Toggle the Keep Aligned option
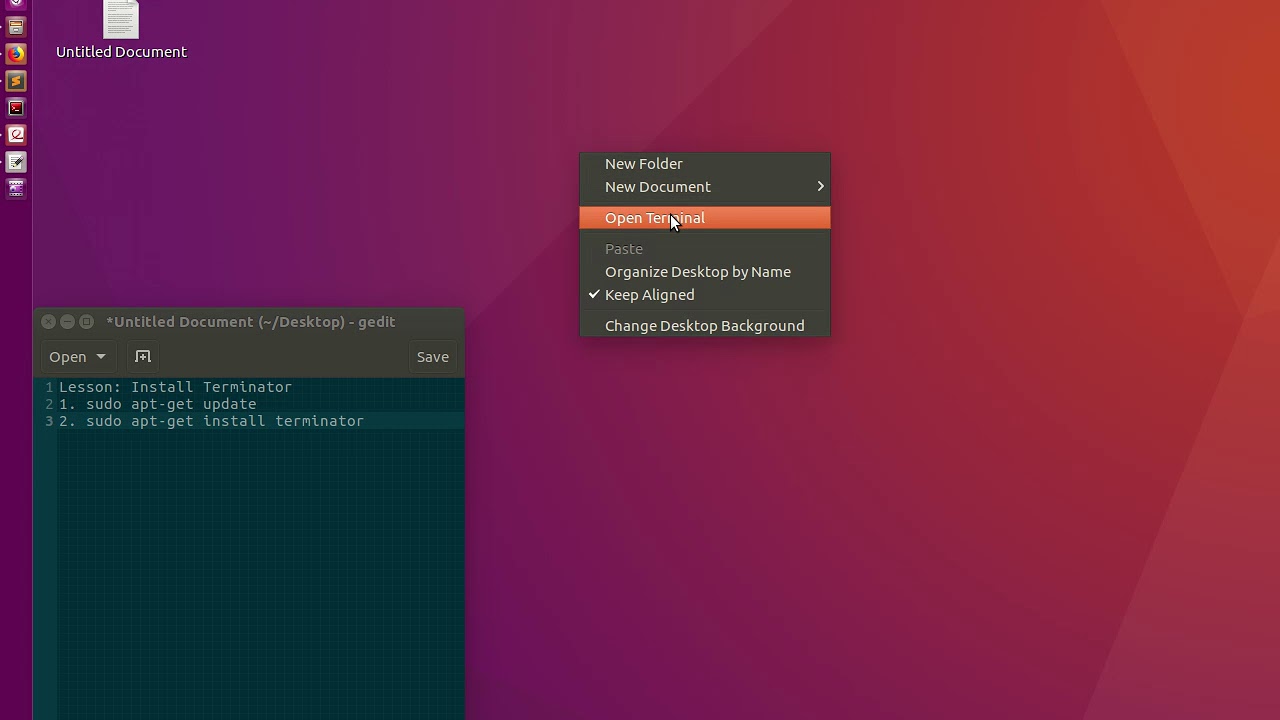 705,295
